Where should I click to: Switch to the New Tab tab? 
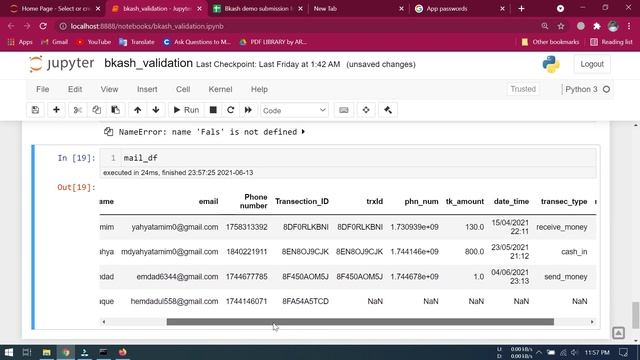tap(359, 9)
